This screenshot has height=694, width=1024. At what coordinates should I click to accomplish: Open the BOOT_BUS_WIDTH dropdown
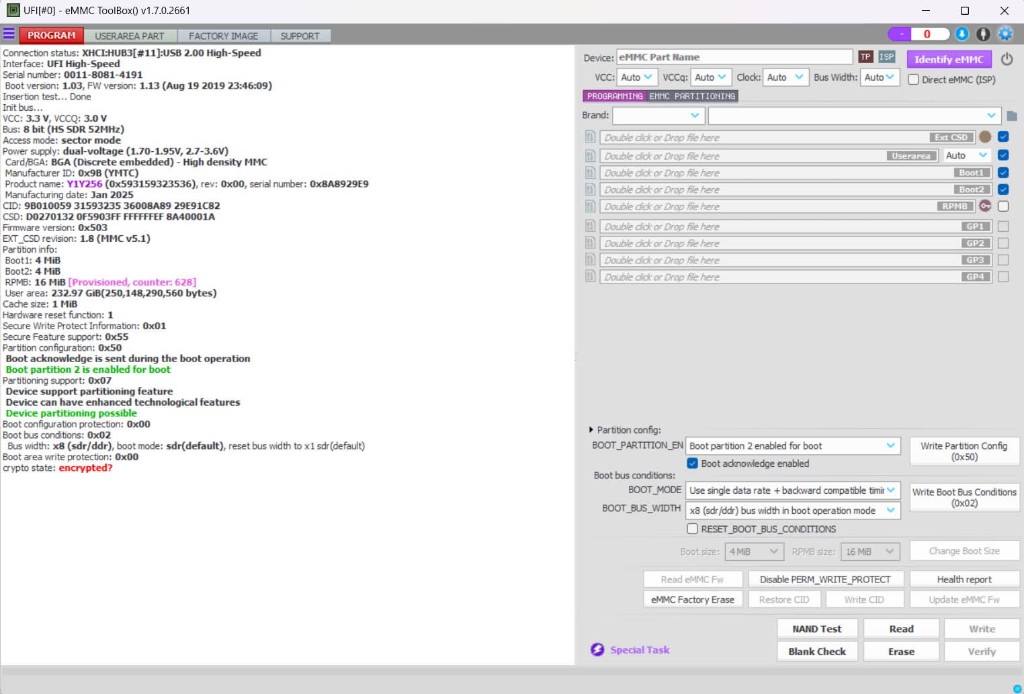pos(792,511)
